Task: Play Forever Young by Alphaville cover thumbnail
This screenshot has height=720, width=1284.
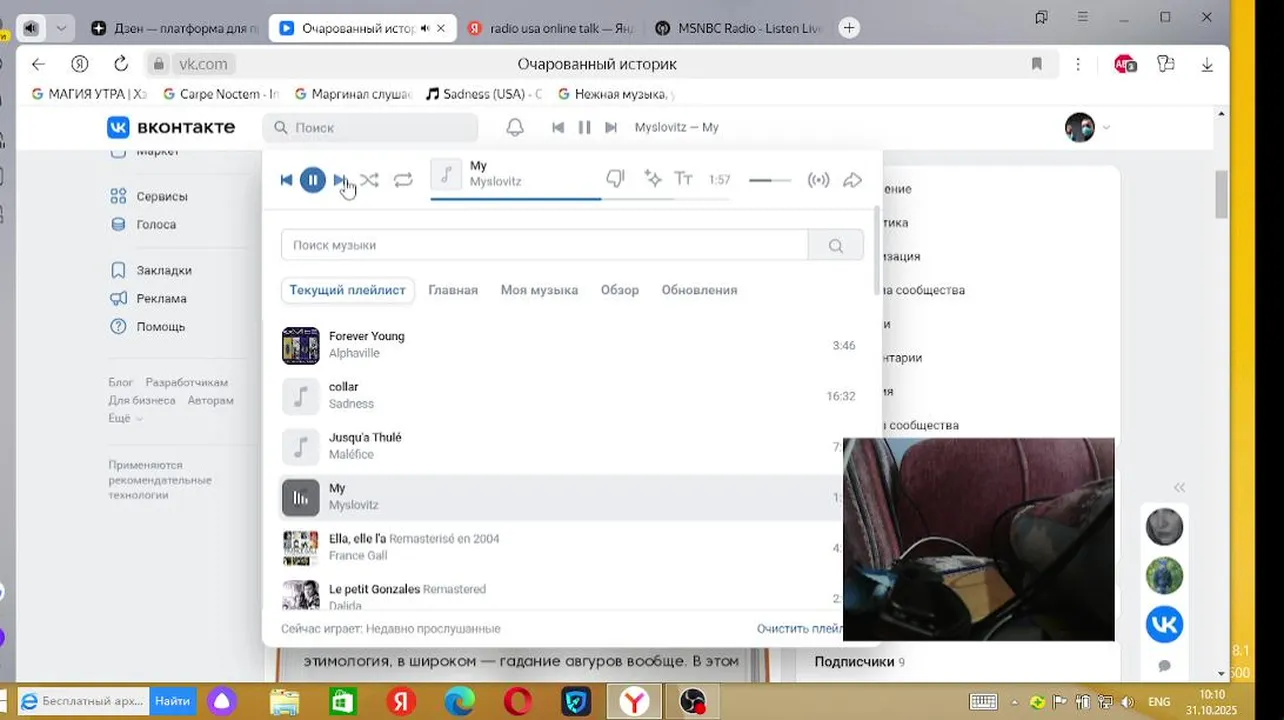Action: (301, 345)
